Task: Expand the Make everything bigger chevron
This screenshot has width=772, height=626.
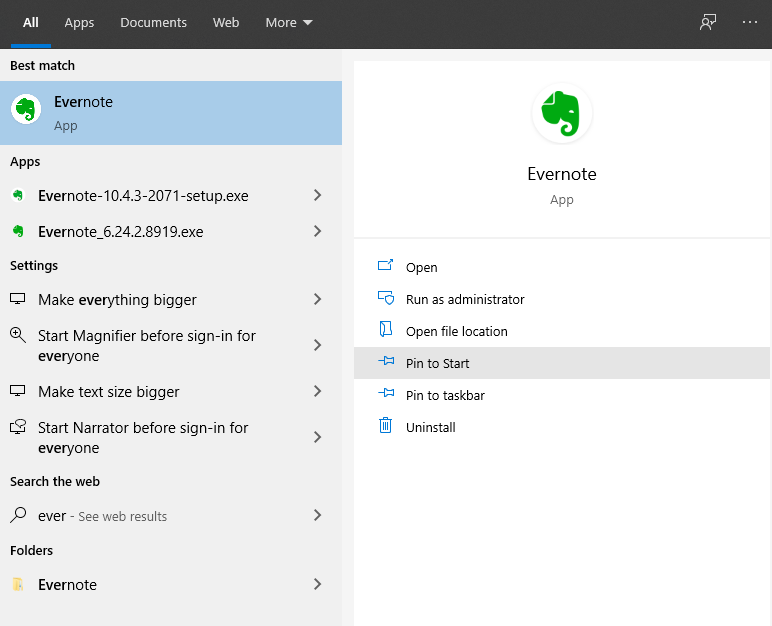Action: tap(317, 300)
